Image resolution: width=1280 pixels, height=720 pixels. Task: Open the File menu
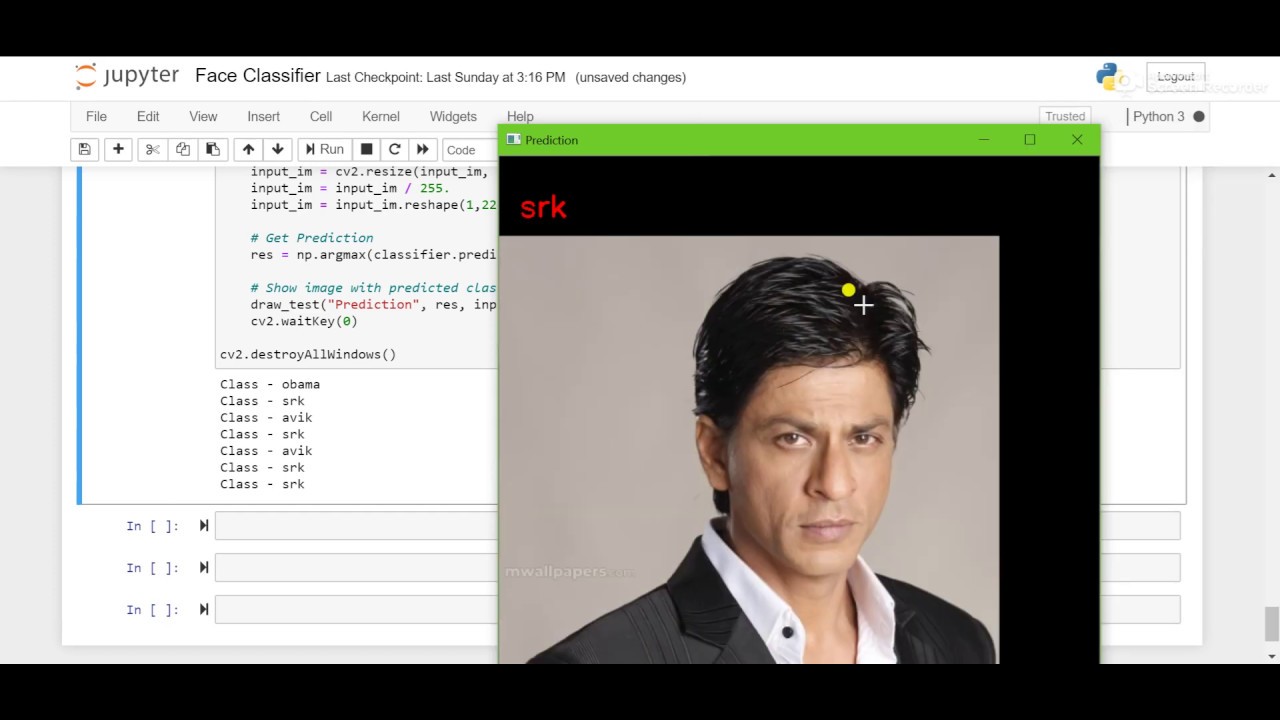pyautogui.click(x=96, y=116)
